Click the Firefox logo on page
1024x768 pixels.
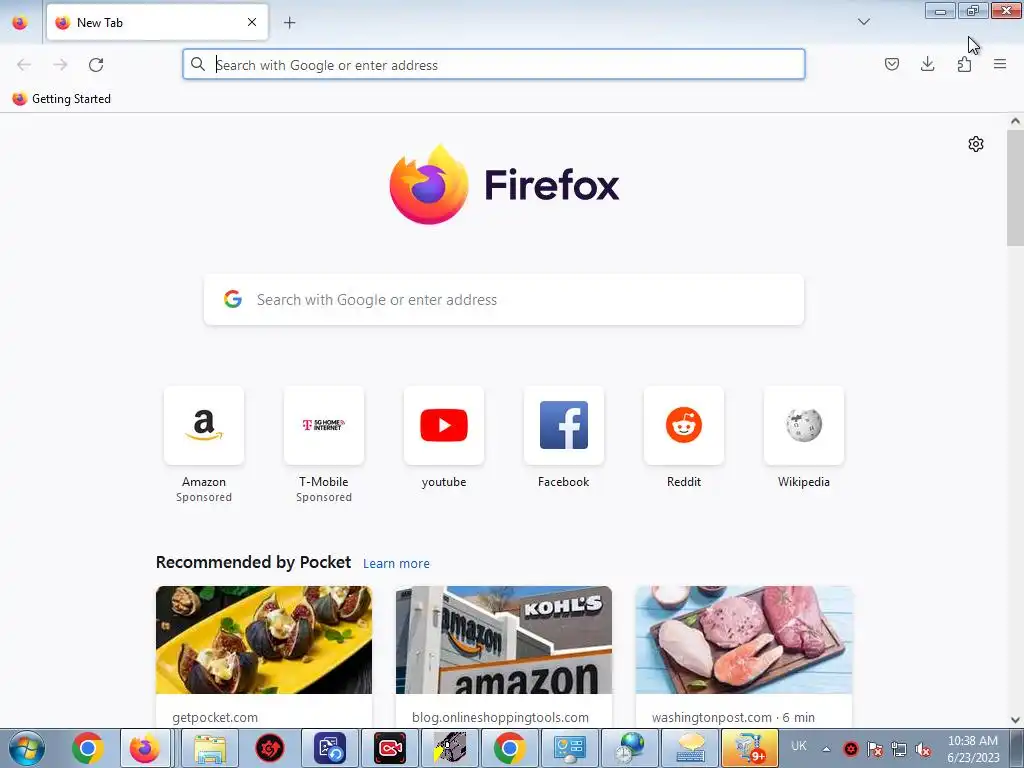coord(504,185)
